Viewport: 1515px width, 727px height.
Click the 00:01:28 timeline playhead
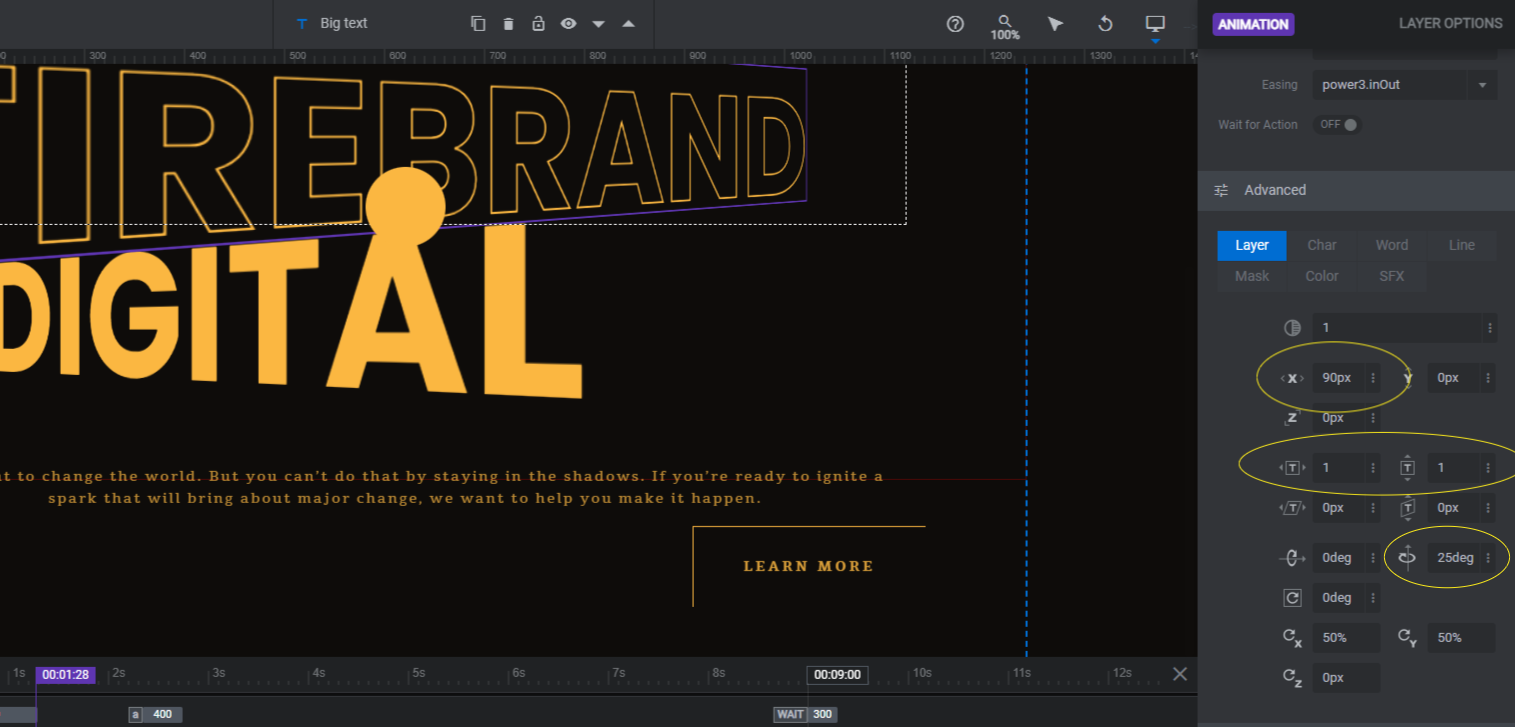point(65,675)
